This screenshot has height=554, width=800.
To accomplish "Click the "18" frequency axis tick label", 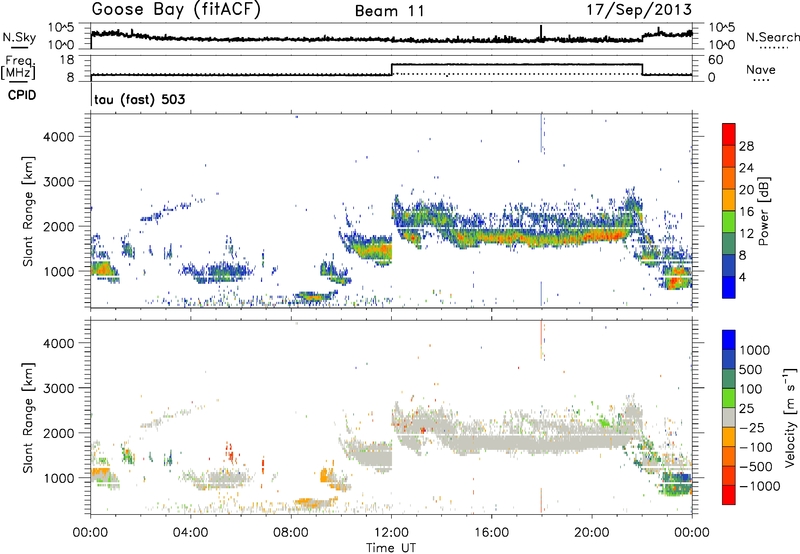I will coord(67,60).
